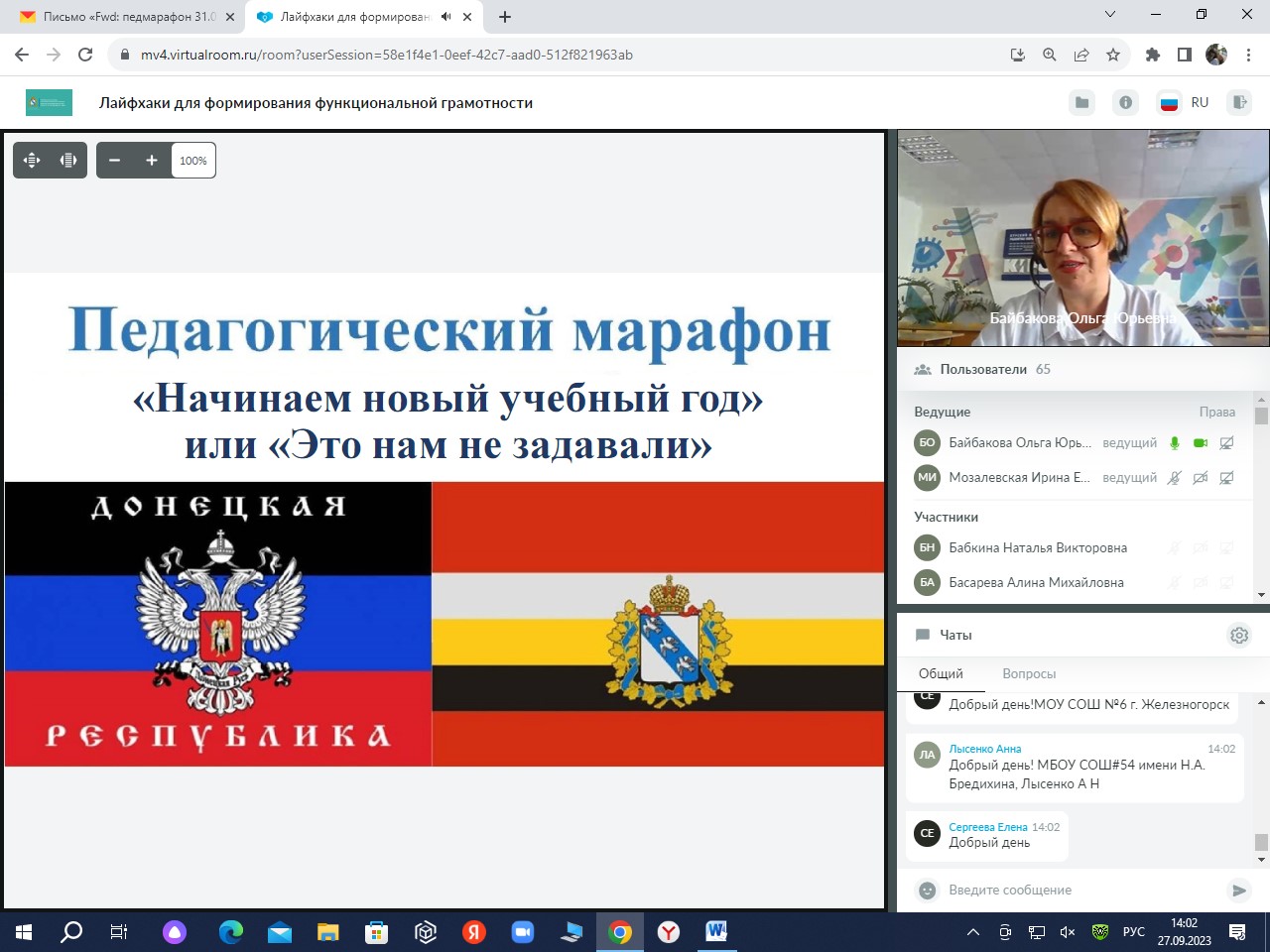Click the Права column label
The width and height of the screenshot is (1270, 952).
coord(1216,412)
